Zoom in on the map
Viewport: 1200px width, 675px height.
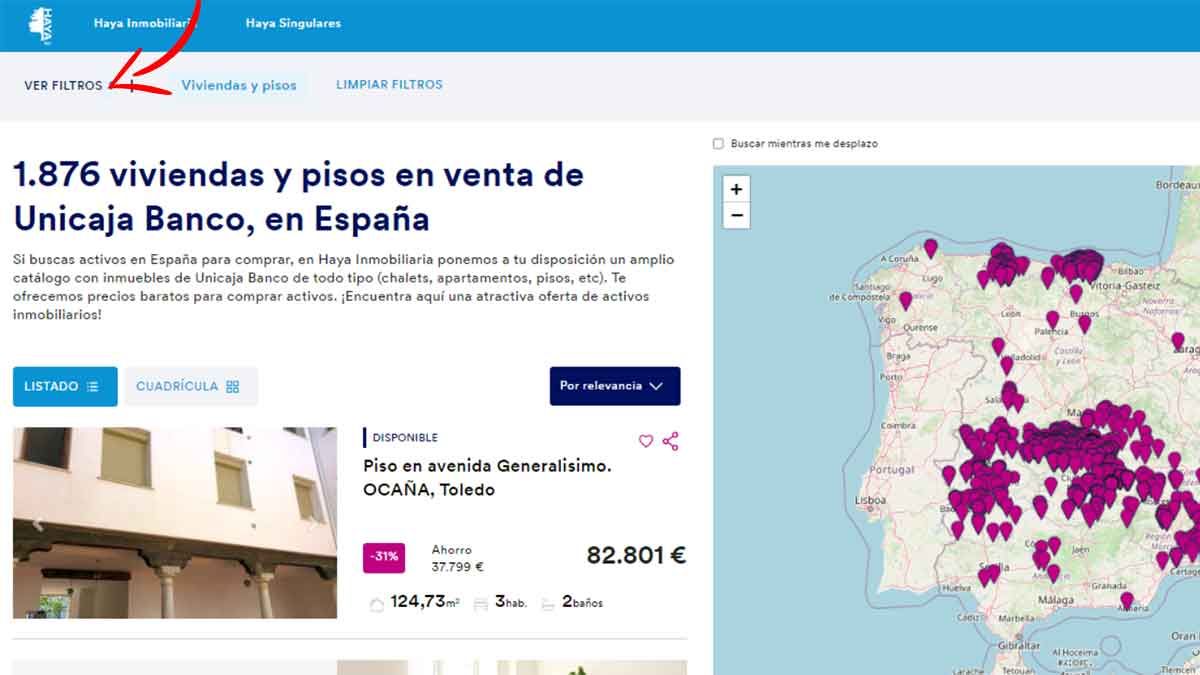(x=737, y=189)
